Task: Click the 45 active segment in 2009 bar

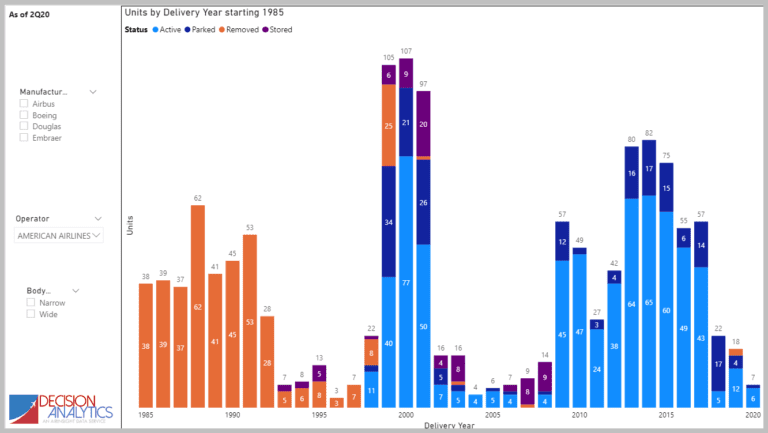Action: [x=562, y=334]
